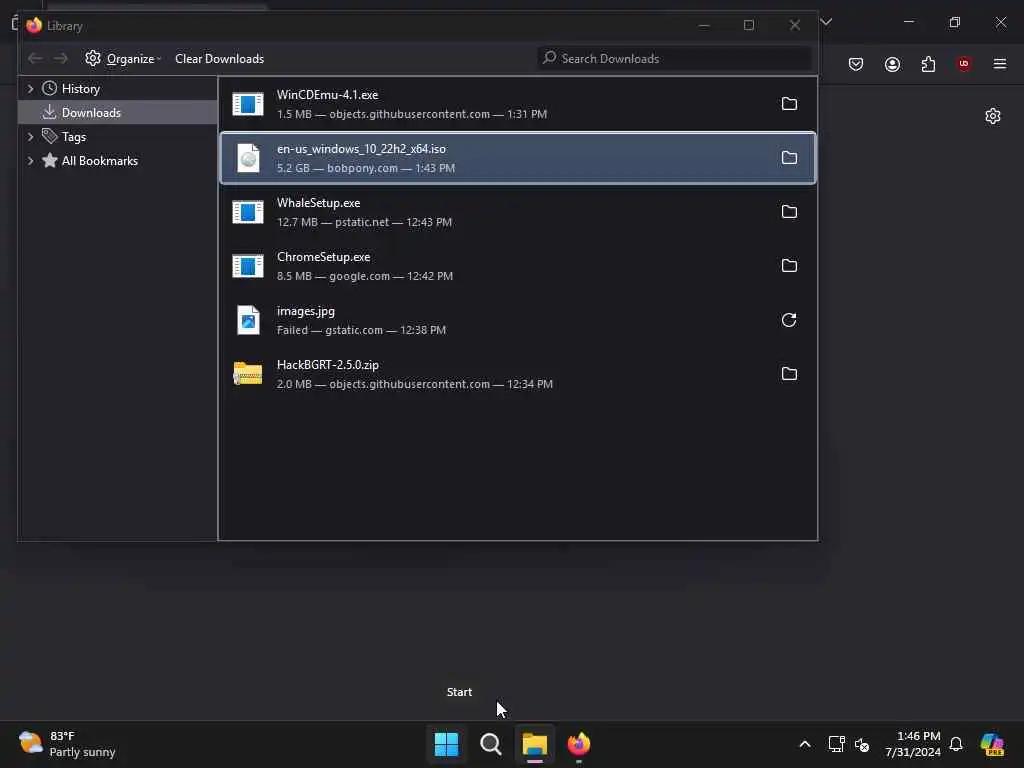Screen dimensions: 1024x768
Task: Open uBlock Origin extension icon
Action: [964, 64]
